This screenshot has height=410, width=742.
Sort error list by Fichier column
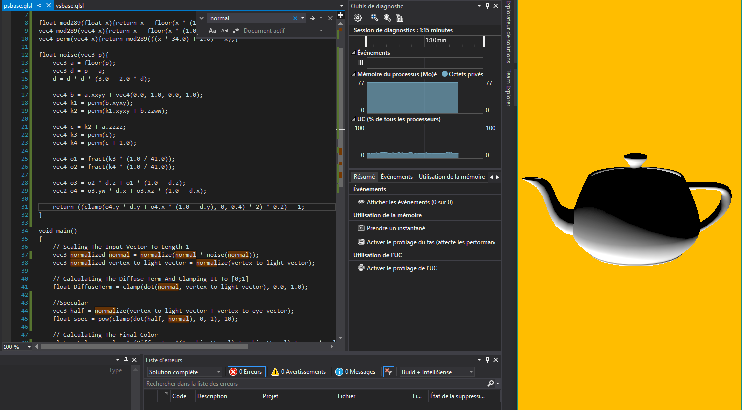tap(345, 396)
